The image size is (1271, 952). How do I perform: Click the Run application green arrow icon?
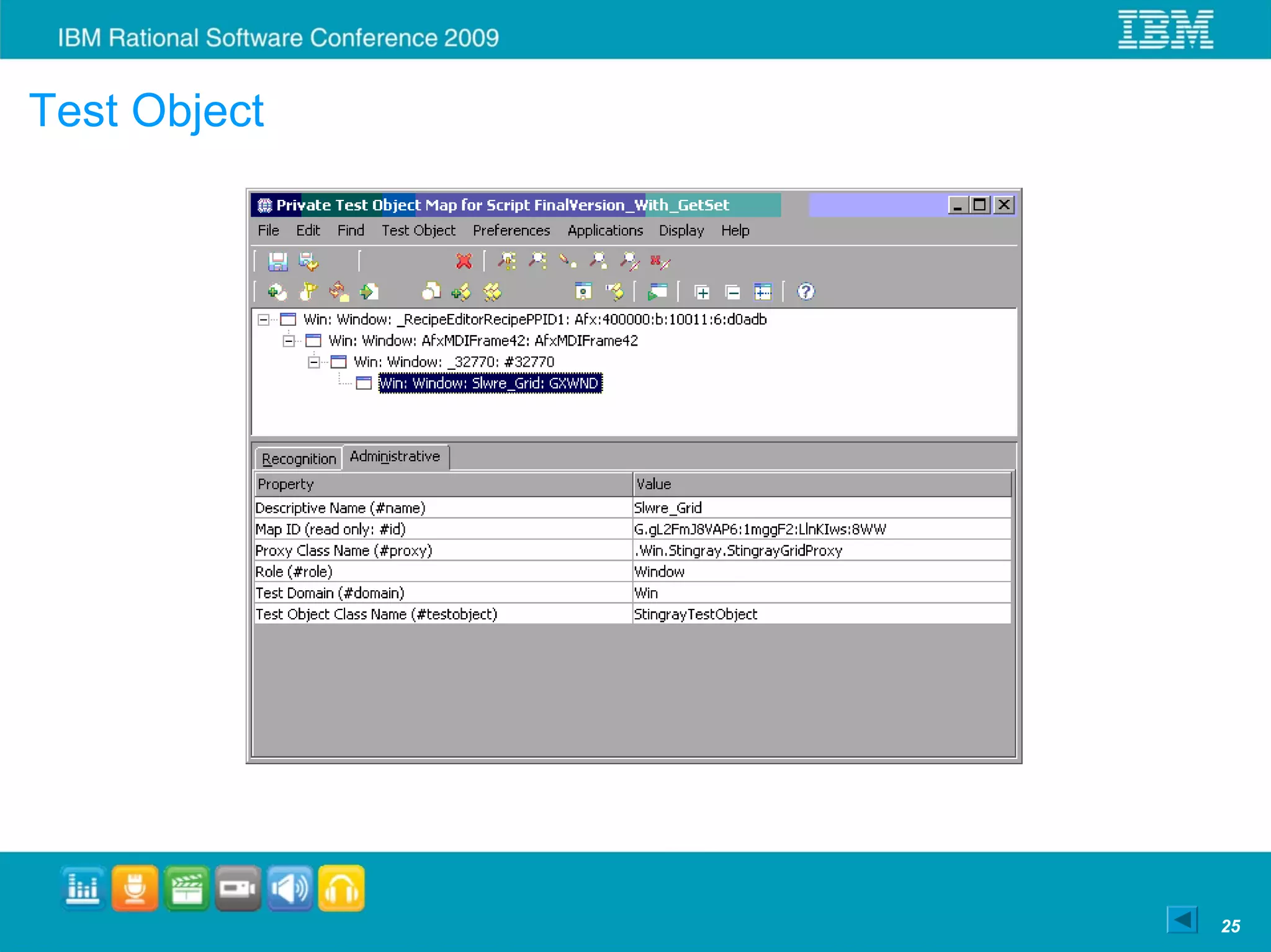pyautogui.click(x=657, y=292)
